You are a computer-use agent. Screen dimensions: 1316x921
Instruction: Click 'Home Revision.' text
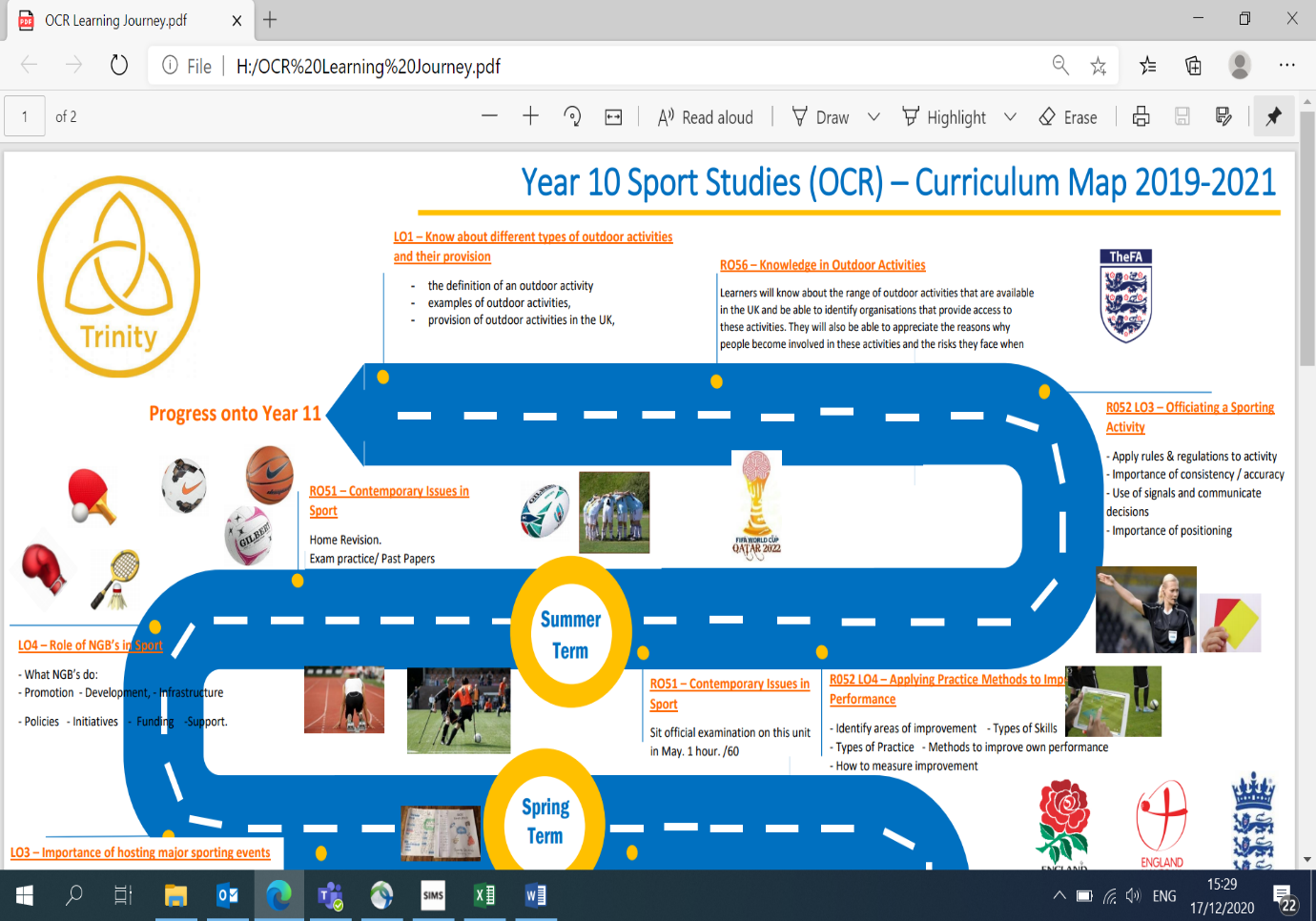[x=345, y=540]
